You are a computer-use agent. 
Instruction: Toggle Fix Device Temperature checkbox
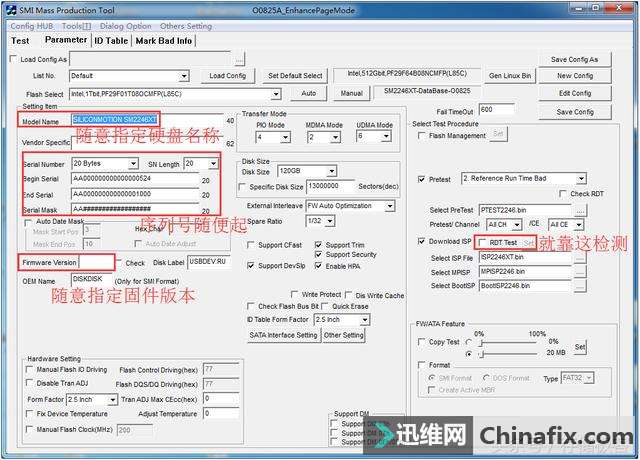click(x=29, y=414)
